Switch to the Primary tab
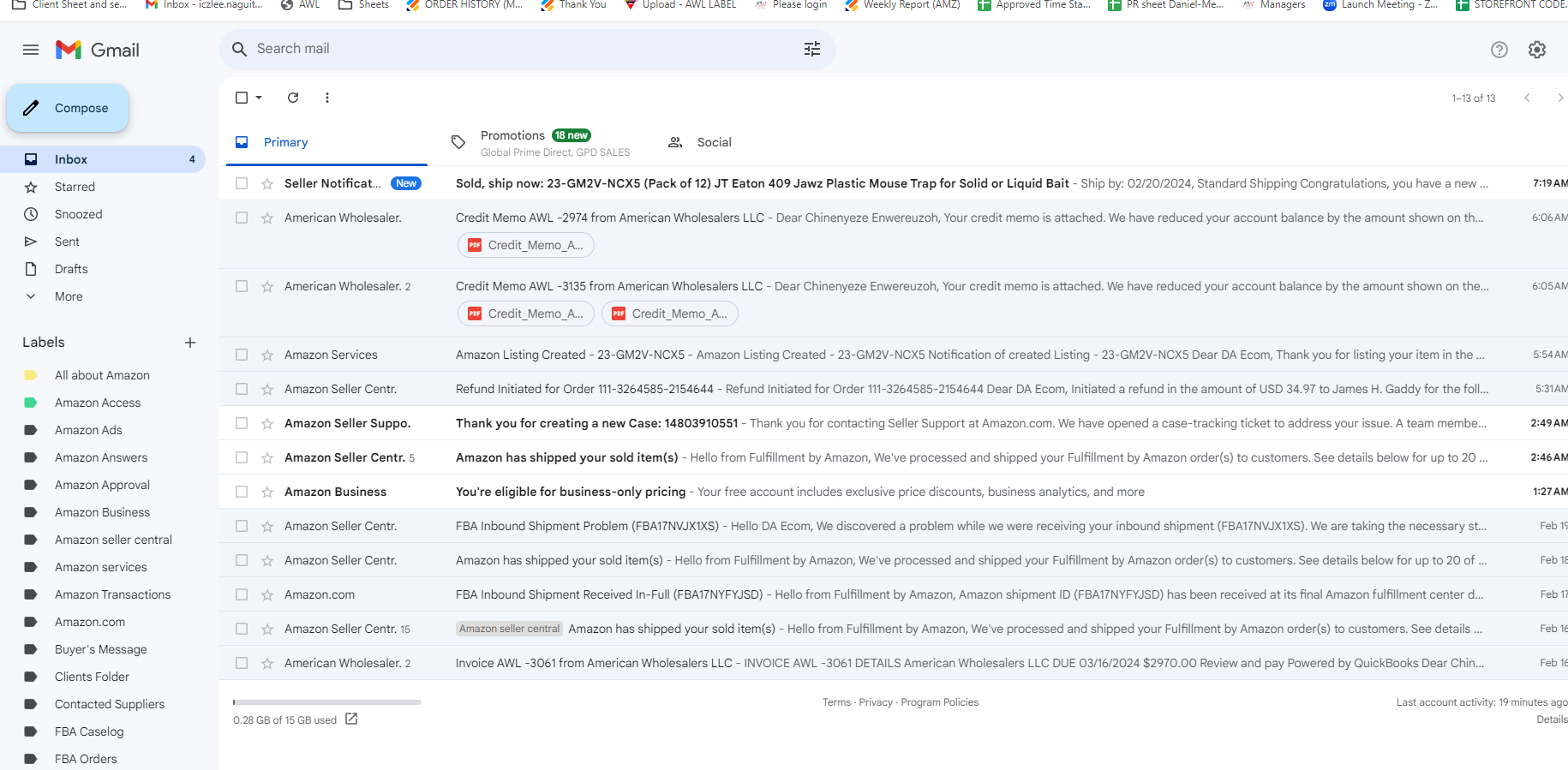The width and height of the screenshot is (1568, 770). pyautogui.click(x=326, y=142)
